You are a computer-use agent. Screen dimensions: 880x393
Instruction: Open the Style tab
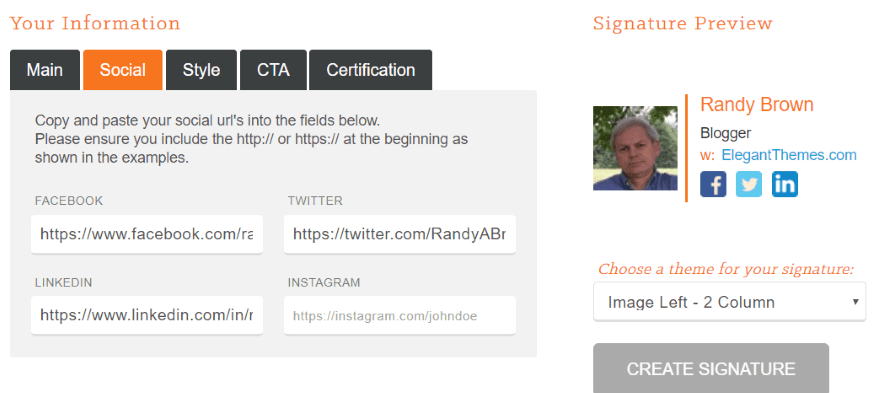(201, 70)
